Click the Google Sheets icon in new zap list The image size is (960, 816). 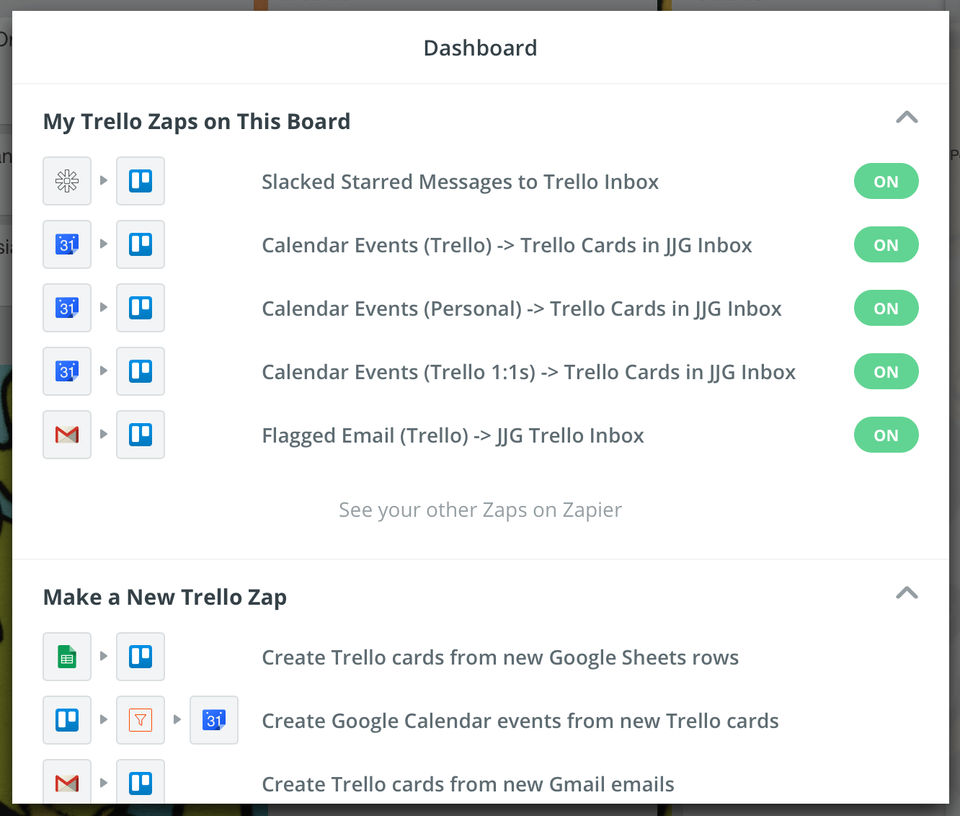pyautogui.click(x=67, y=657)
